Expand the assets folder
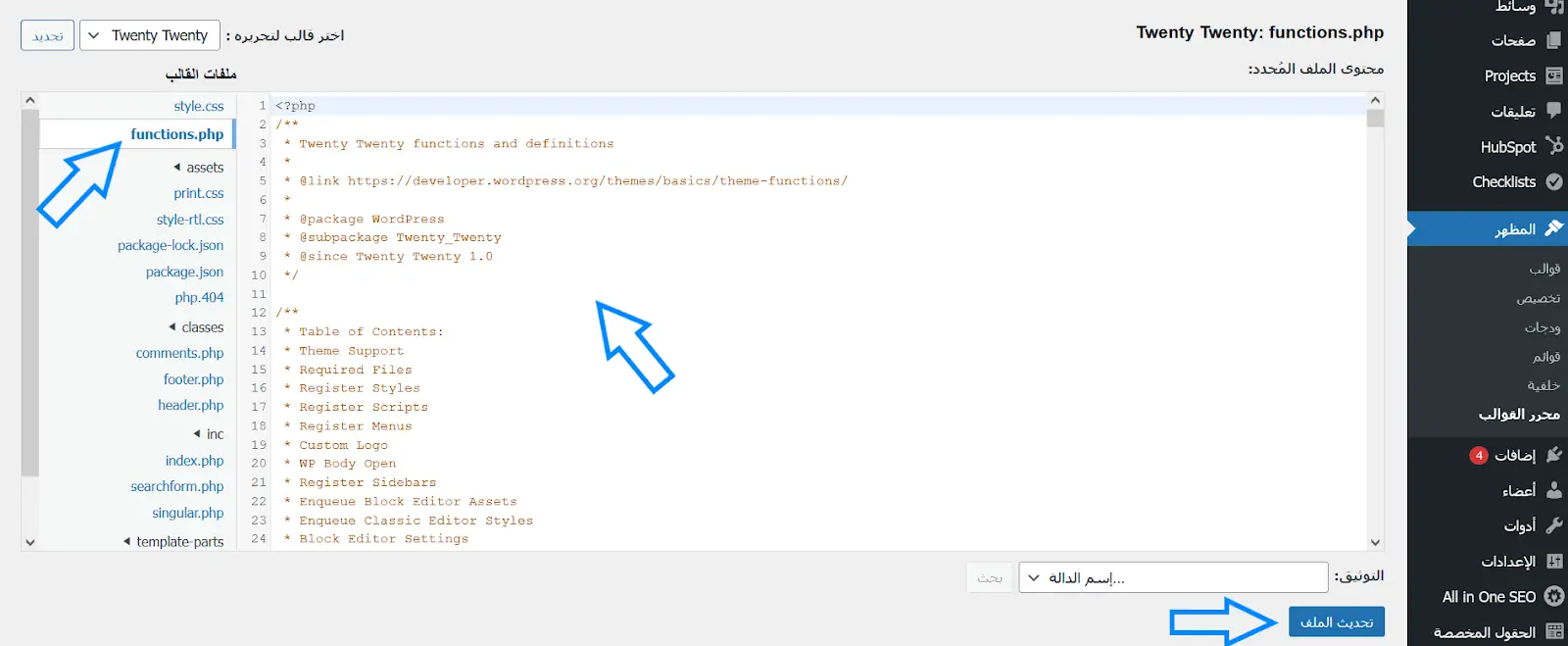The height and width of the screenshot is (646, 1568). tap(199, 168)
